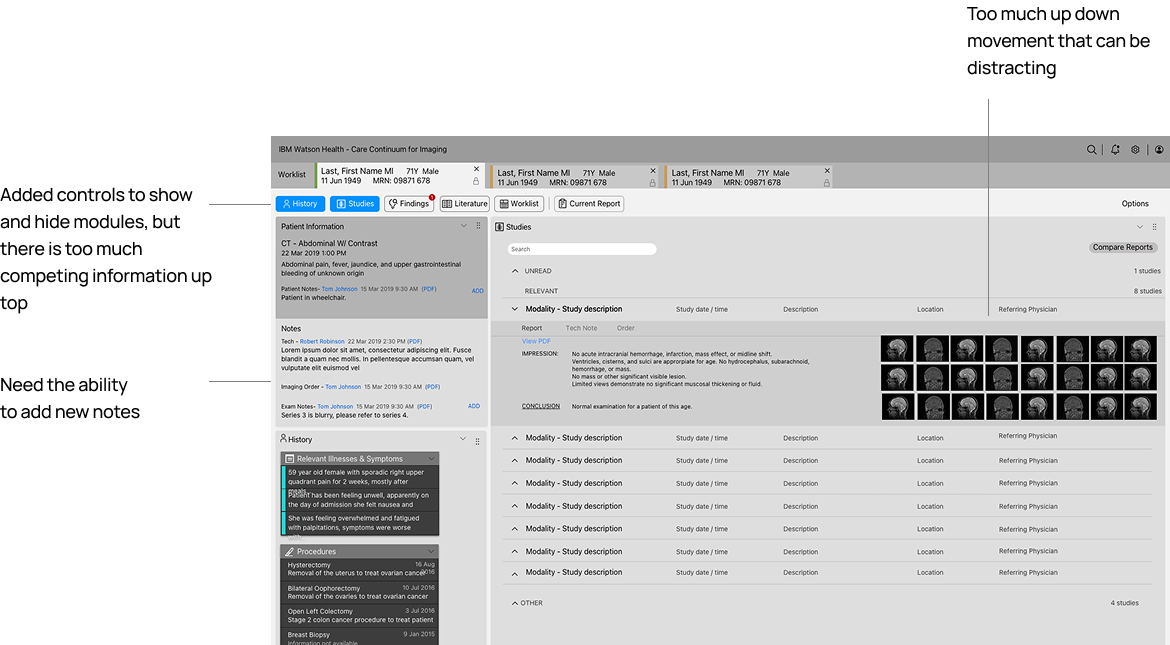
Task: Grab the Patient Information panel drag handle
Action: pyautogui.click(x=478, y=225)
